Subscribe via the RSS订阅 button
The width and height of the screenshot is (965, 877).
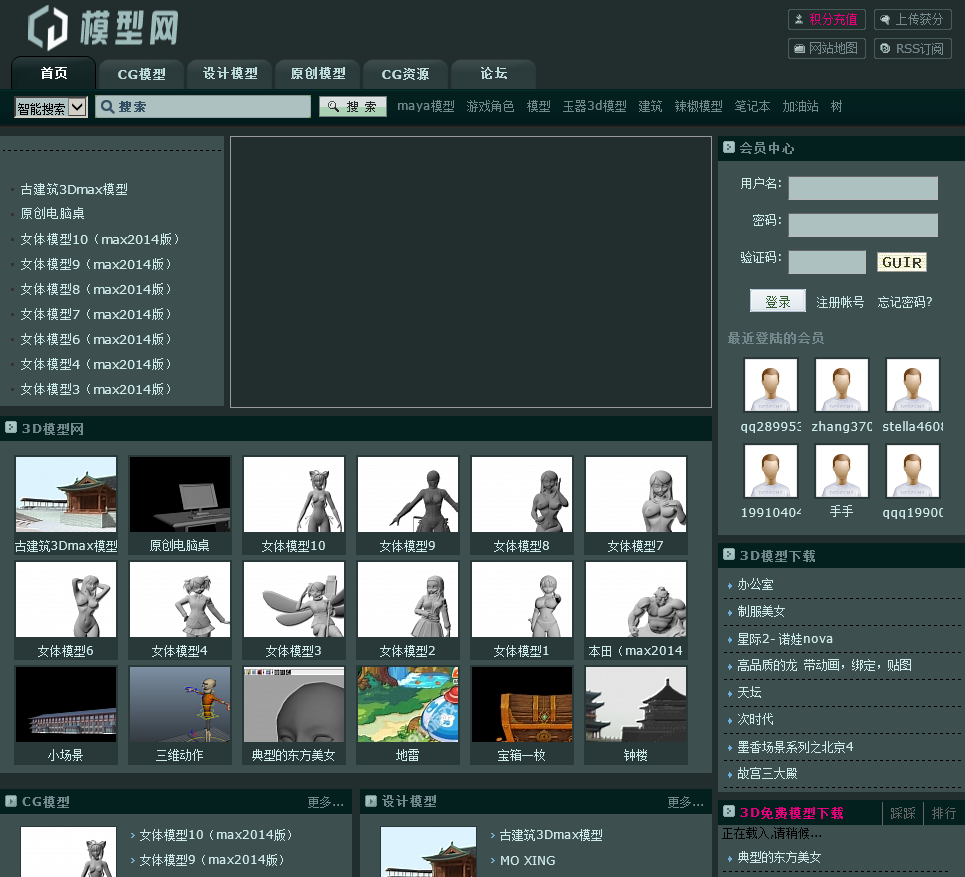(x=912, y=48)
